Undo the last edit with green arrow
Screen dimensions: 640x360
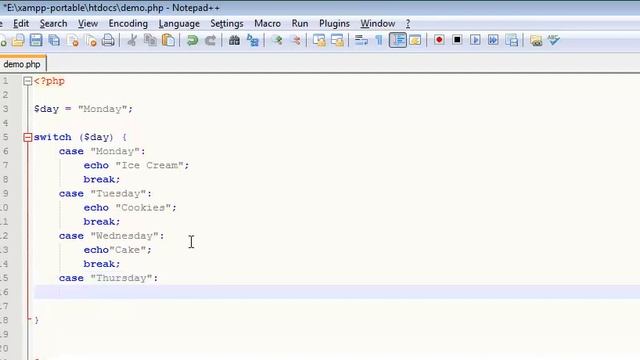[192, 40]
